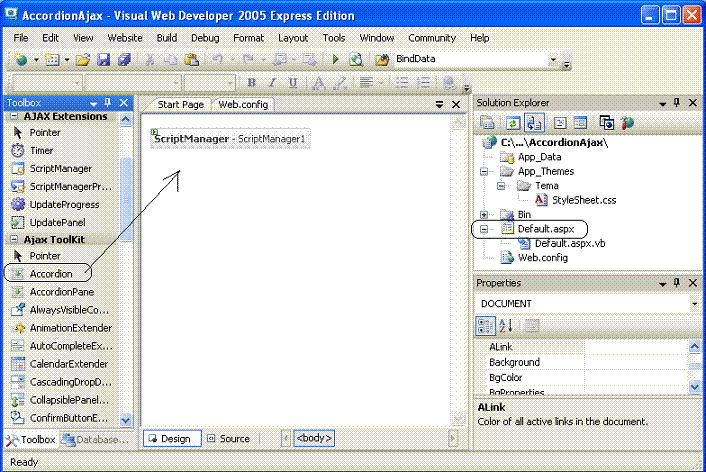Select Web.config file in Solution Explorer
Screen dimensions: 706x472
point(543,258)
